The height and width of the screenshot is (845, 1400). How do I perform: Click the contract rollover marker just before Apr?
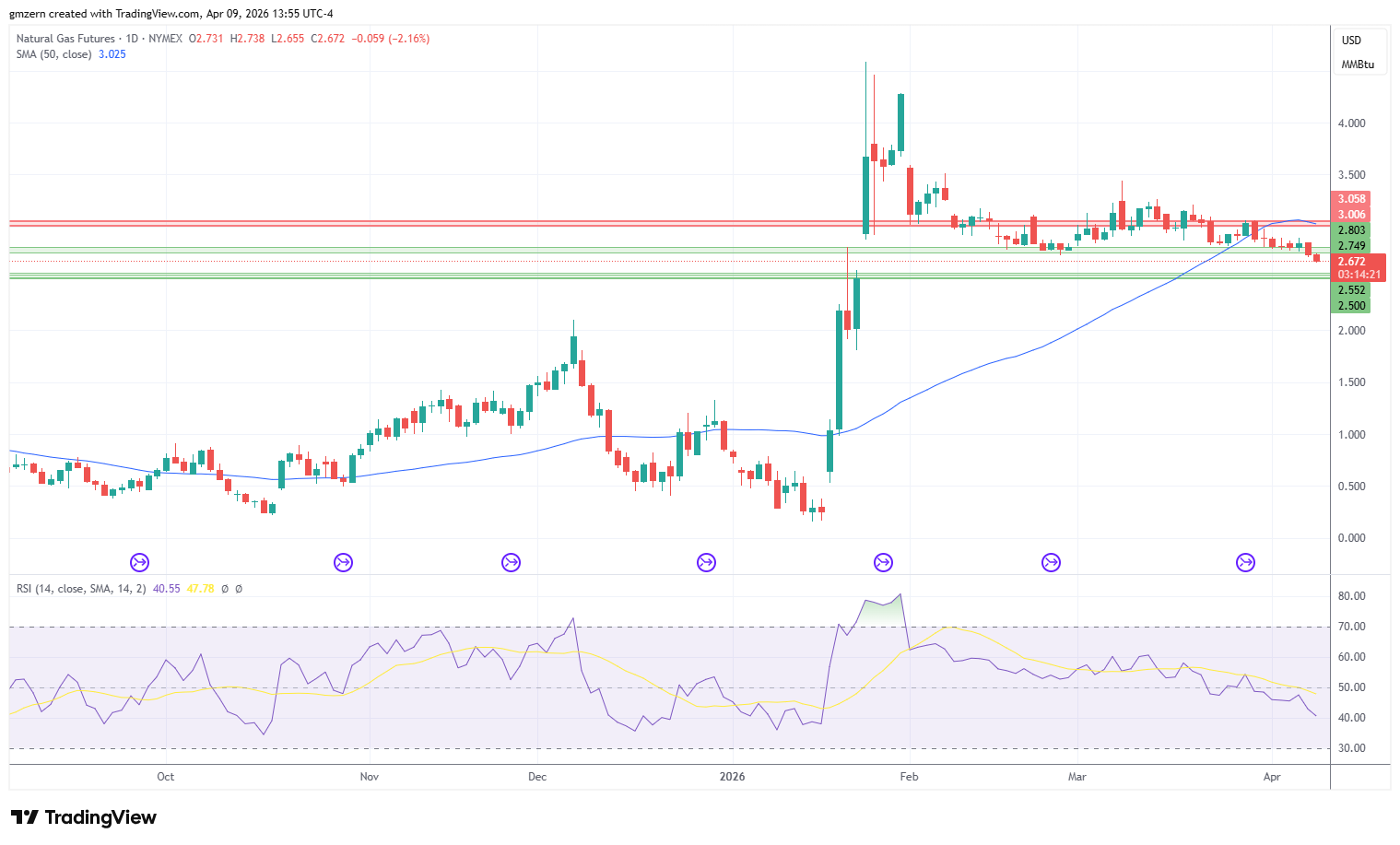pos(1245,562)
